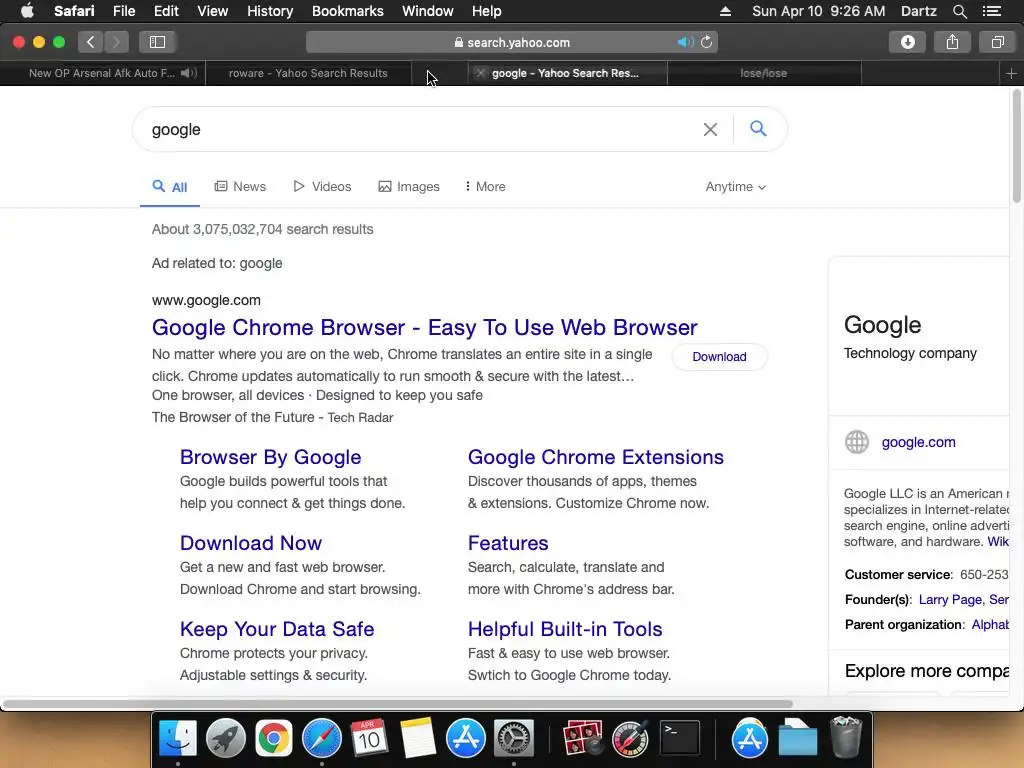The height and width of the screenshot is (768, 1024).
Task: Reload the page with refresh icon
Action: click(706, 42)
